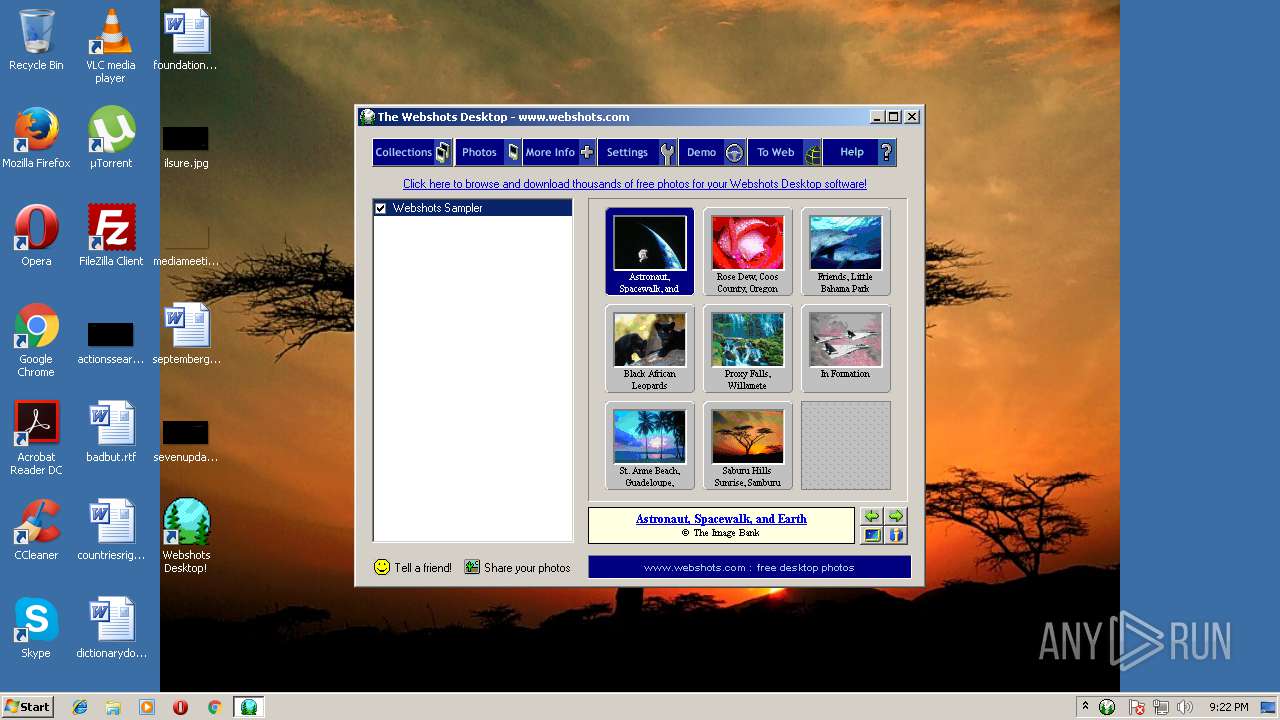Open the Astronaut, Spacewalk, and Earth title link
This screenshot has width=1280, height=720.
pyautogui.click(x=721, y=519)
